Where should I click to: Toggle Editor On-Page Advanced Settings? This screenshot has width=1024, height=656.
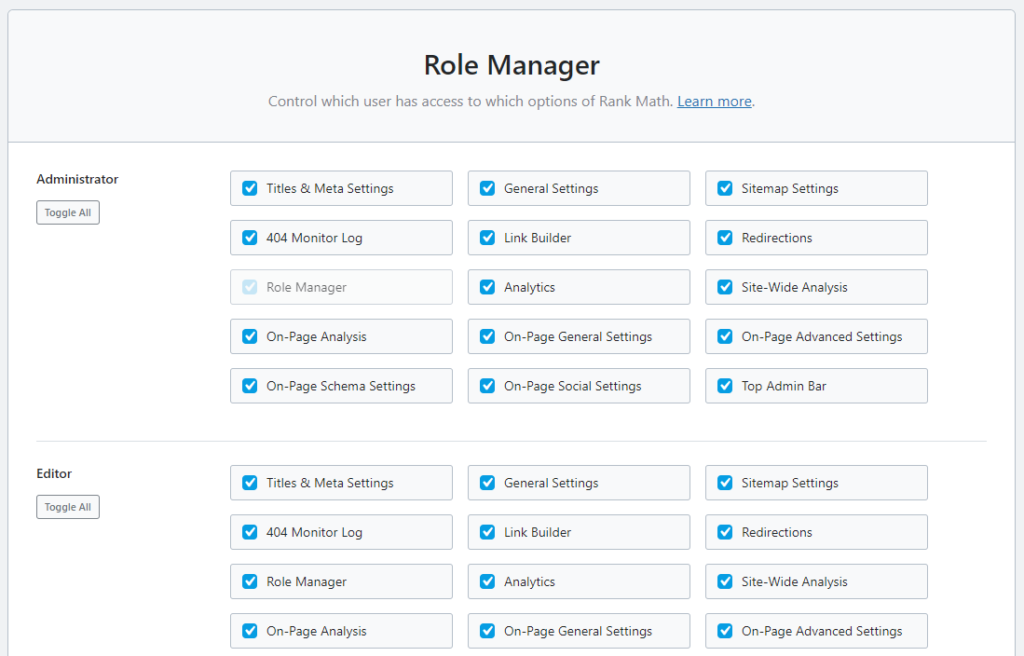725,631
